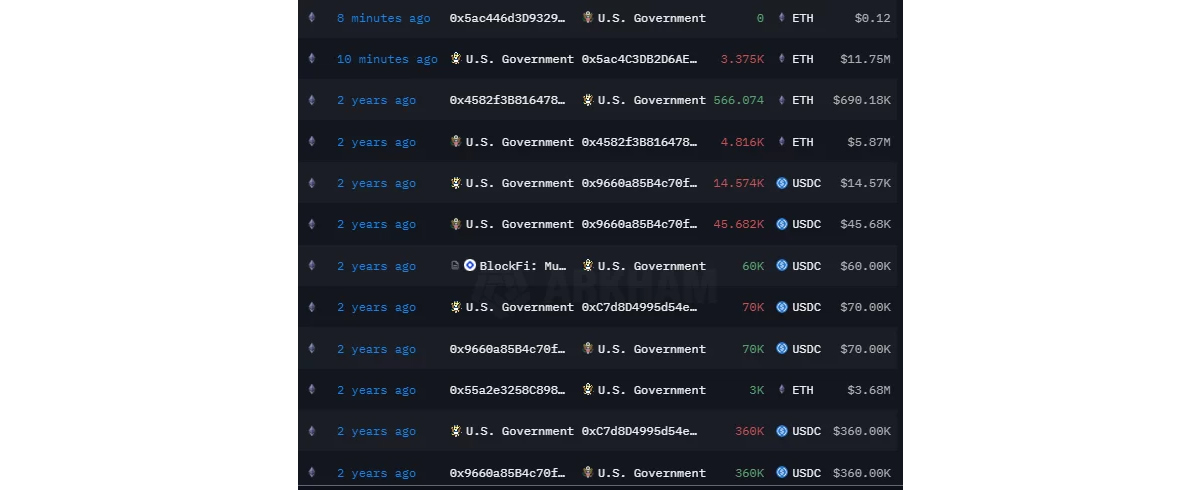Click the U.S. Government seal icon in the $60.00K row

(x=588, y=266)
